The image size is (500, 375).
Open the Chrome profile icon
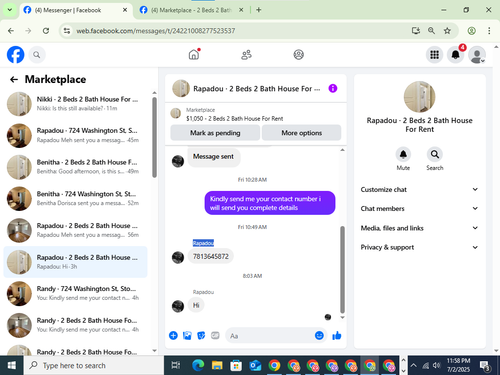(471, 31)
